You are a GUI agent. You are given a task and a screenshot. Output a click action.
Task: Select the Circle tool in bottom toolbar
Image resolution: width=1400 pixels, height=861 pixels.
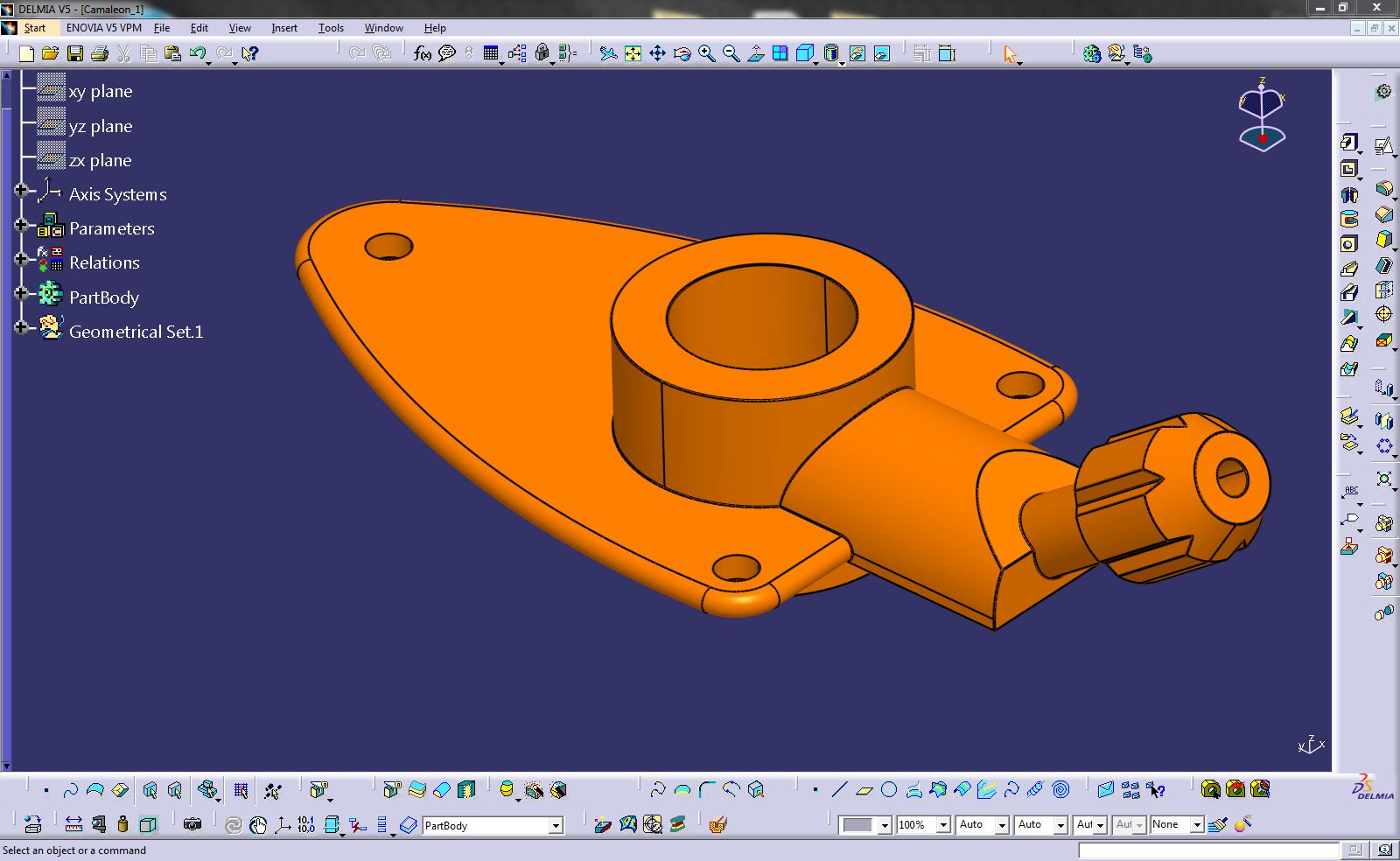(889, 789)
